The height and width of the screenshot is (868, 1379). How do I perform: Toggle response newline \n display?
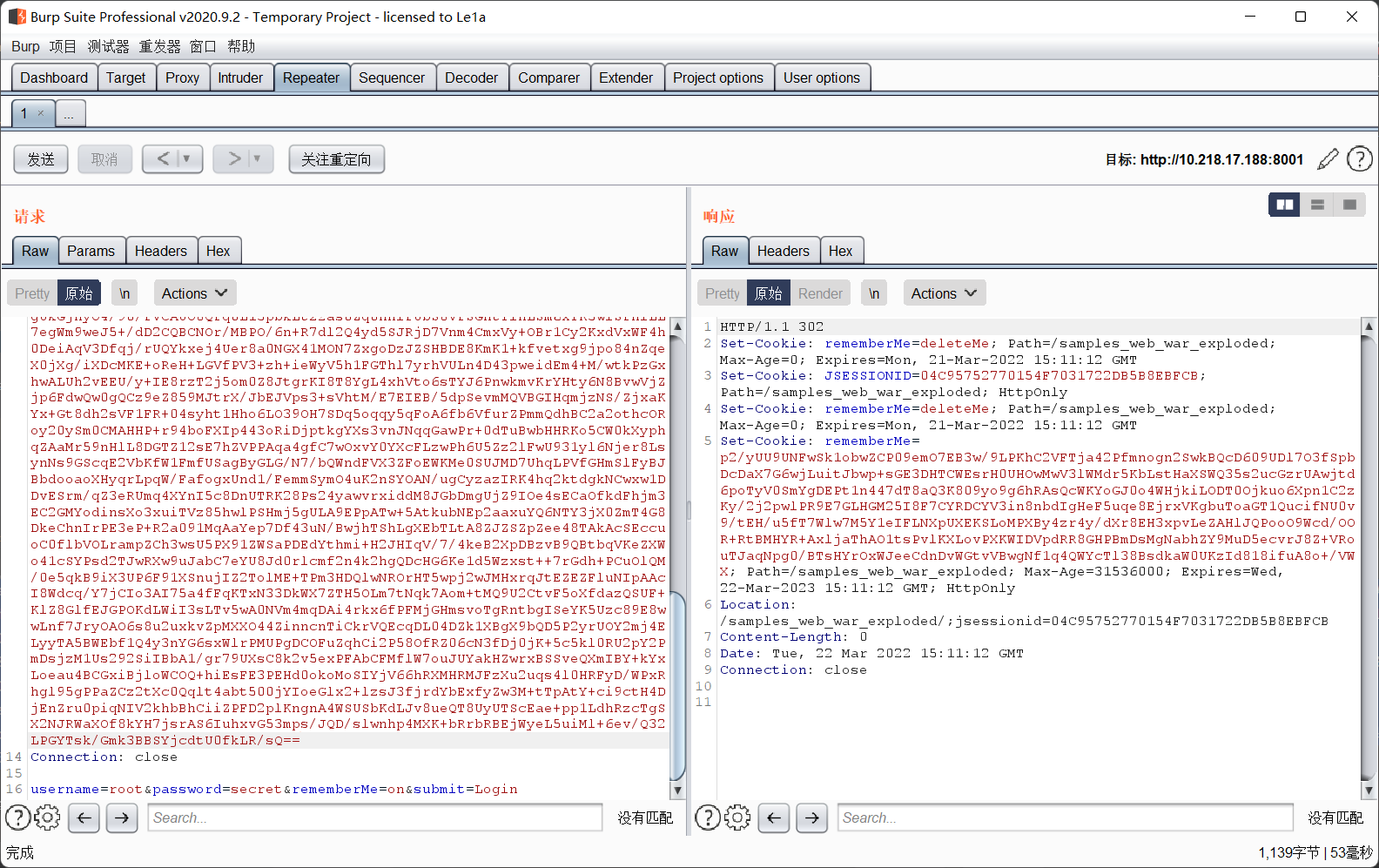pos(874,293)
